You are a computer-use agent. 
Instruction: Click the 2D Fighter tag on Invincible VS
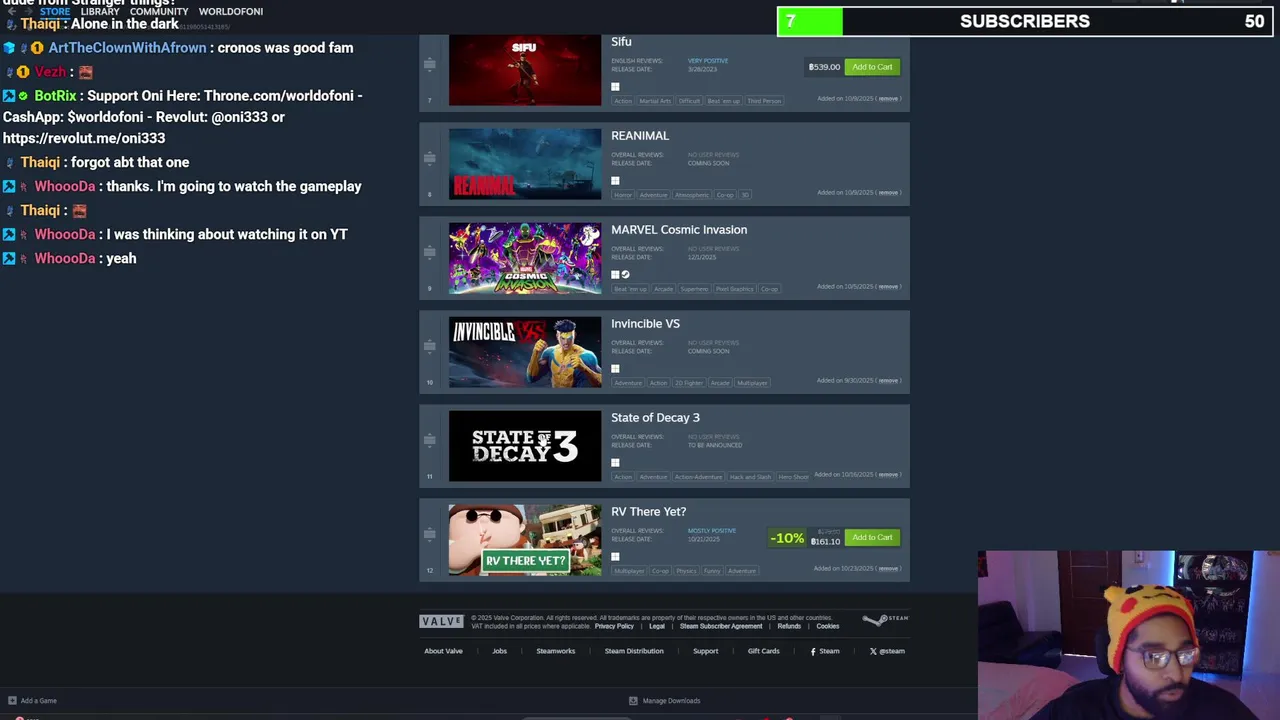coord(688,383)
